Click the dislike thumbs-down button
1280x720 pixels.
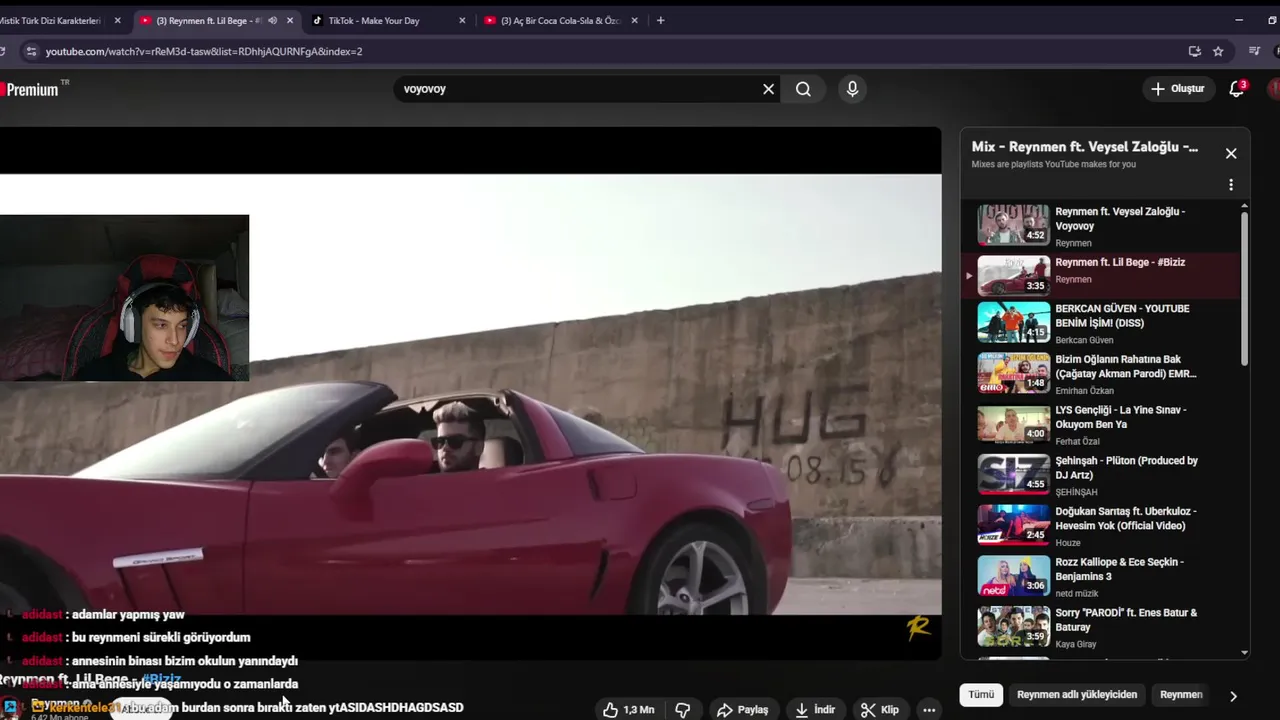click(x=683, y=710)
